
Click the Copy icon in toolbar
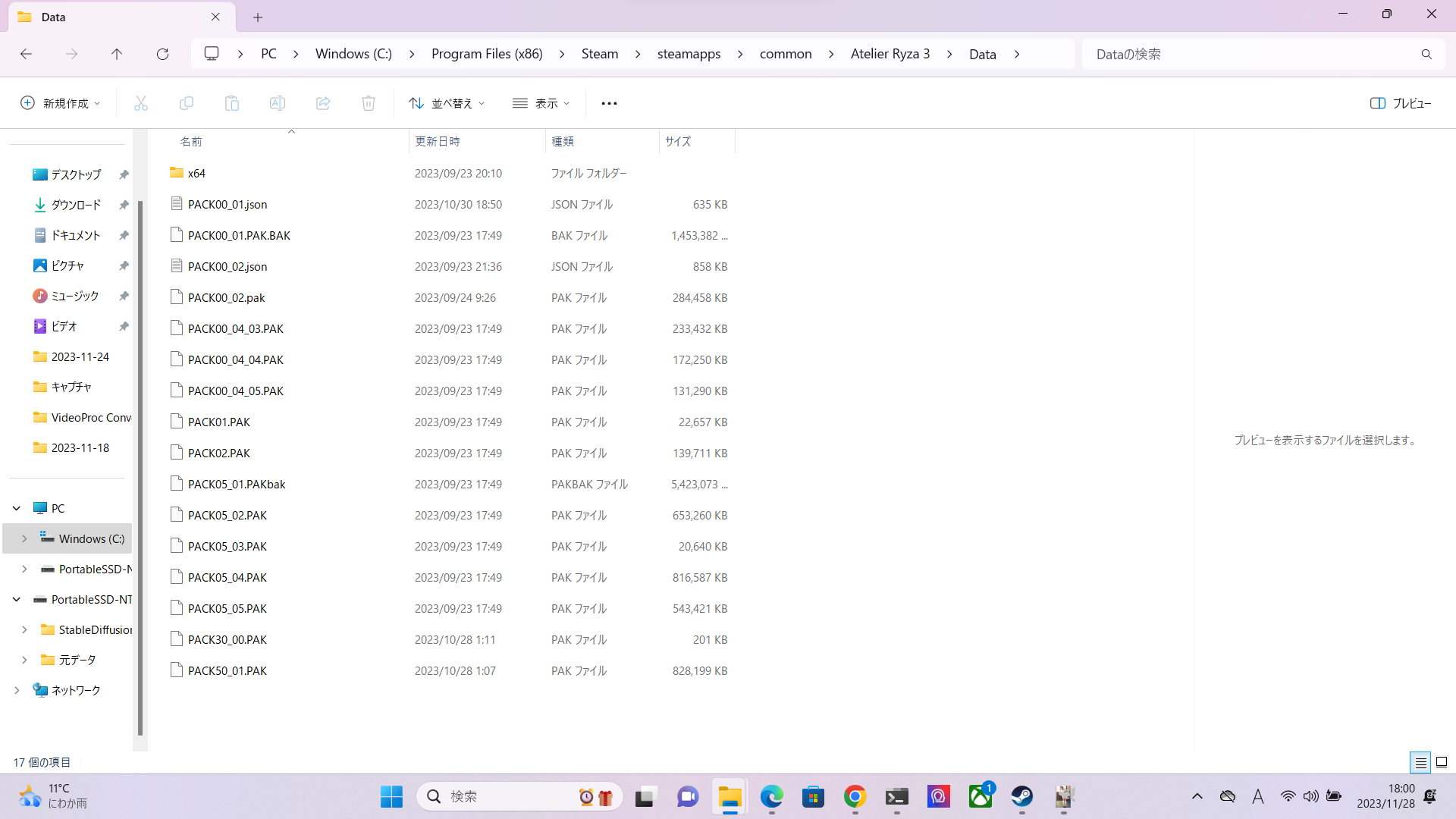pos(187,103)
